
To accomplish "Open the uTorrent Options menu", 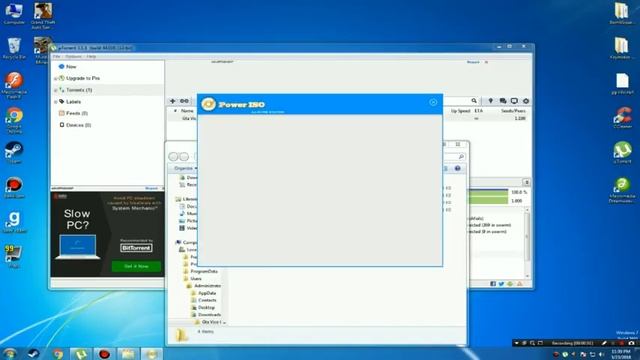I will [73, 56].
